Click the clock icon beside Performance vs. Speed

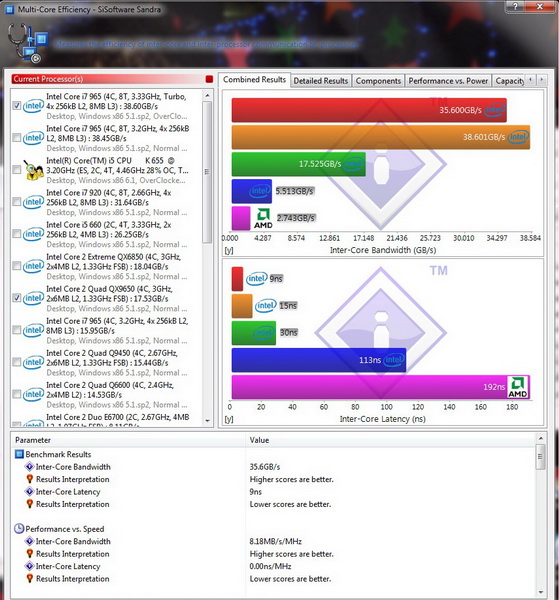19,529
